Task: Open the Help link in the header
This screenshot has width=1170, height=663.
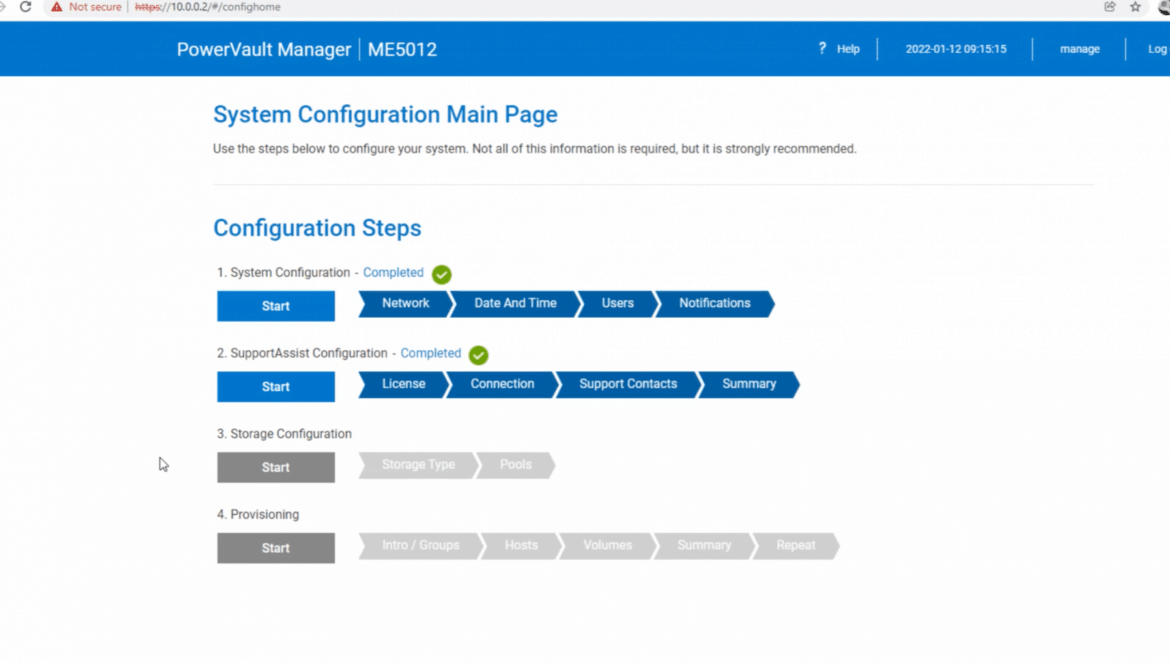Action: click(848, 49)
